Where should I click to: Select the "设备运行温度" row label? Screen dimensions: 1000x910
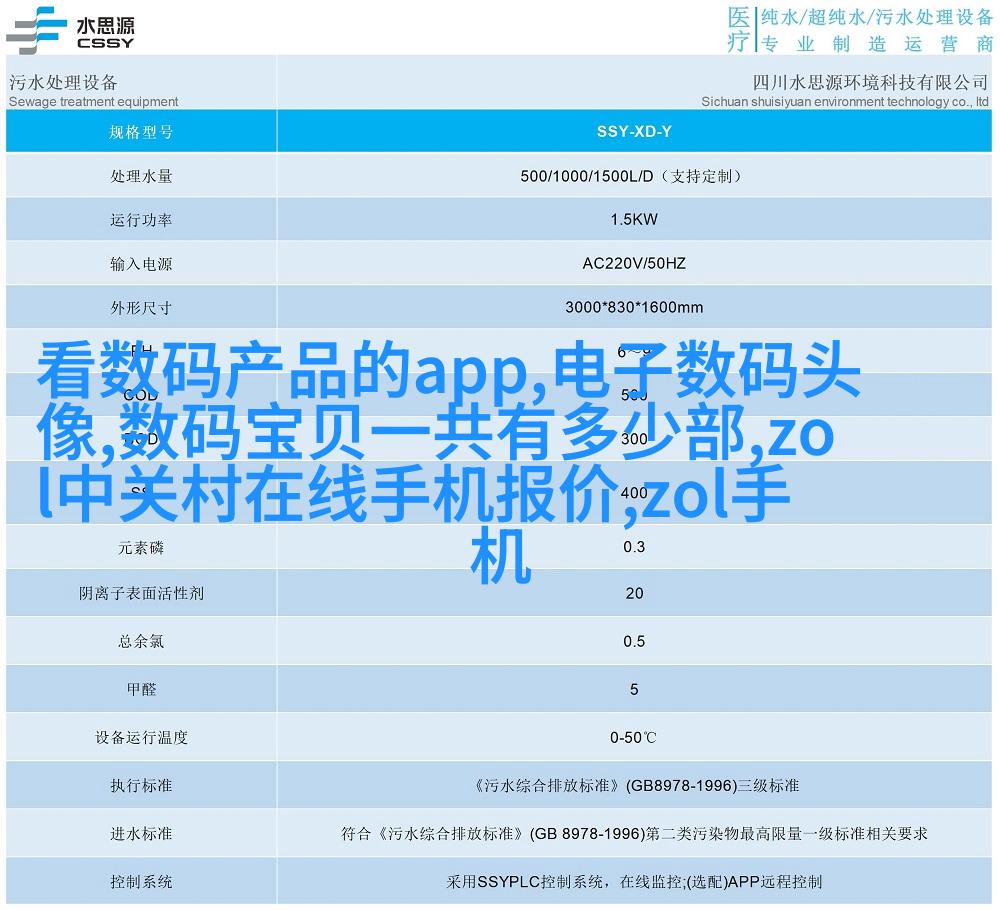pos(141,738)
